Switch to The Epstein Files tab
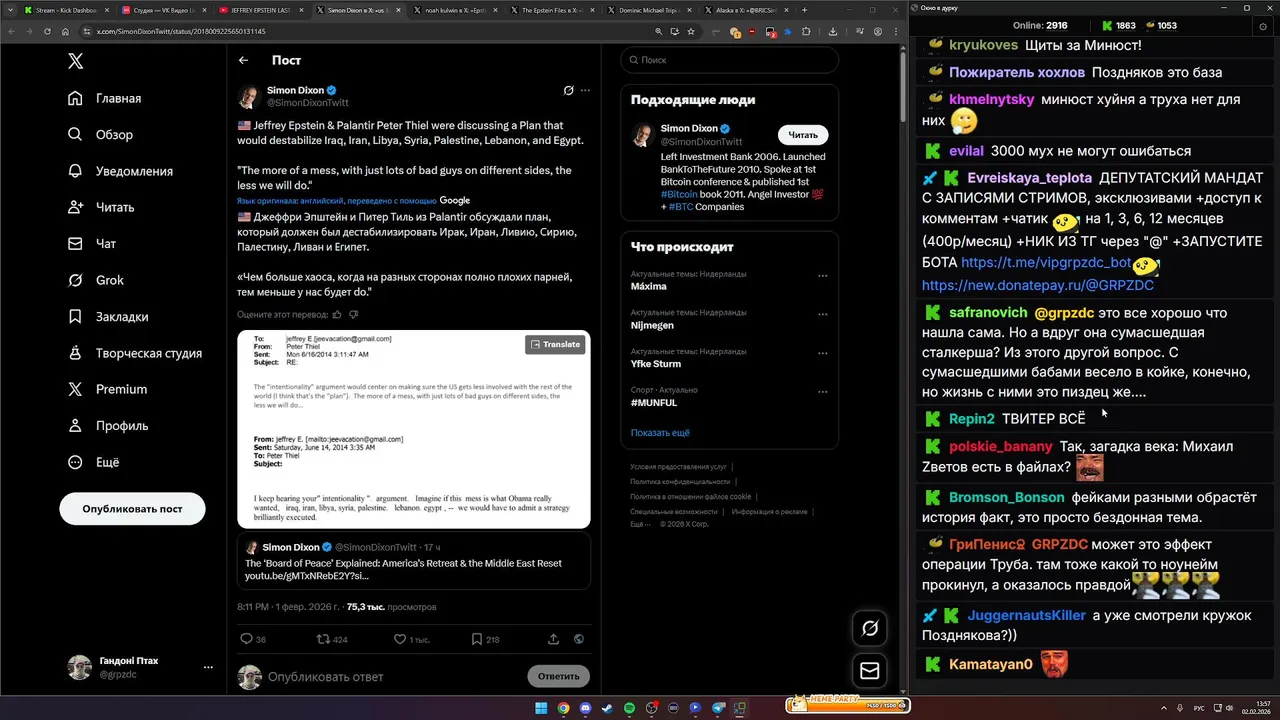This screenshot has height=720, width=1280. (551, 10)
